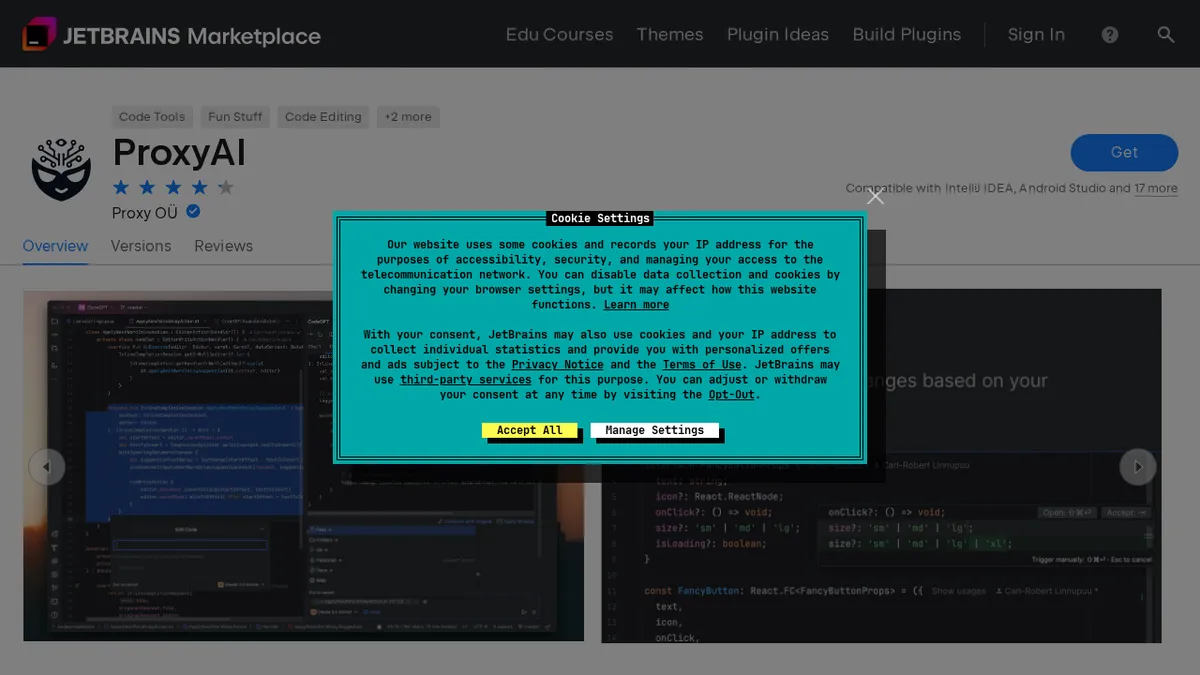Click the JetBrains Marketplace logo
This screenshot has height=675, width=1200.
pyautogui.click(x=170, y=33)
